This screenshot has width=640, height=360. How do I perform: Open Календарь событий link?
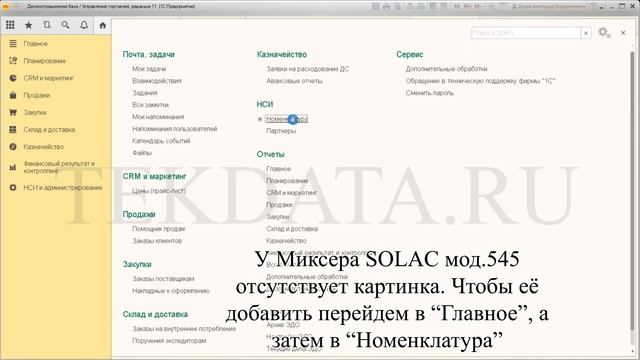pos(161,141)
